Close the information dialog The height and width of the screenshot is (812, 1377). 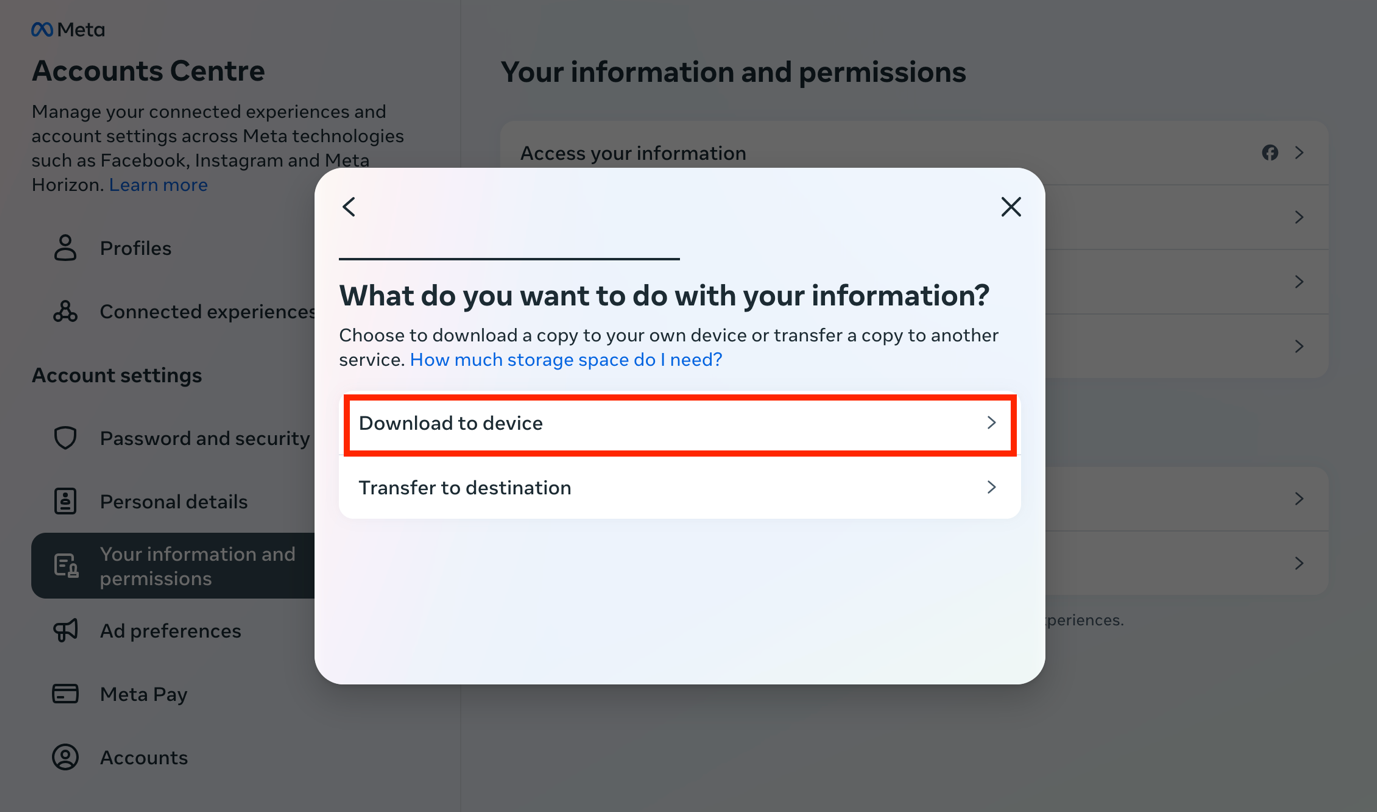(x=1011, y=207)
